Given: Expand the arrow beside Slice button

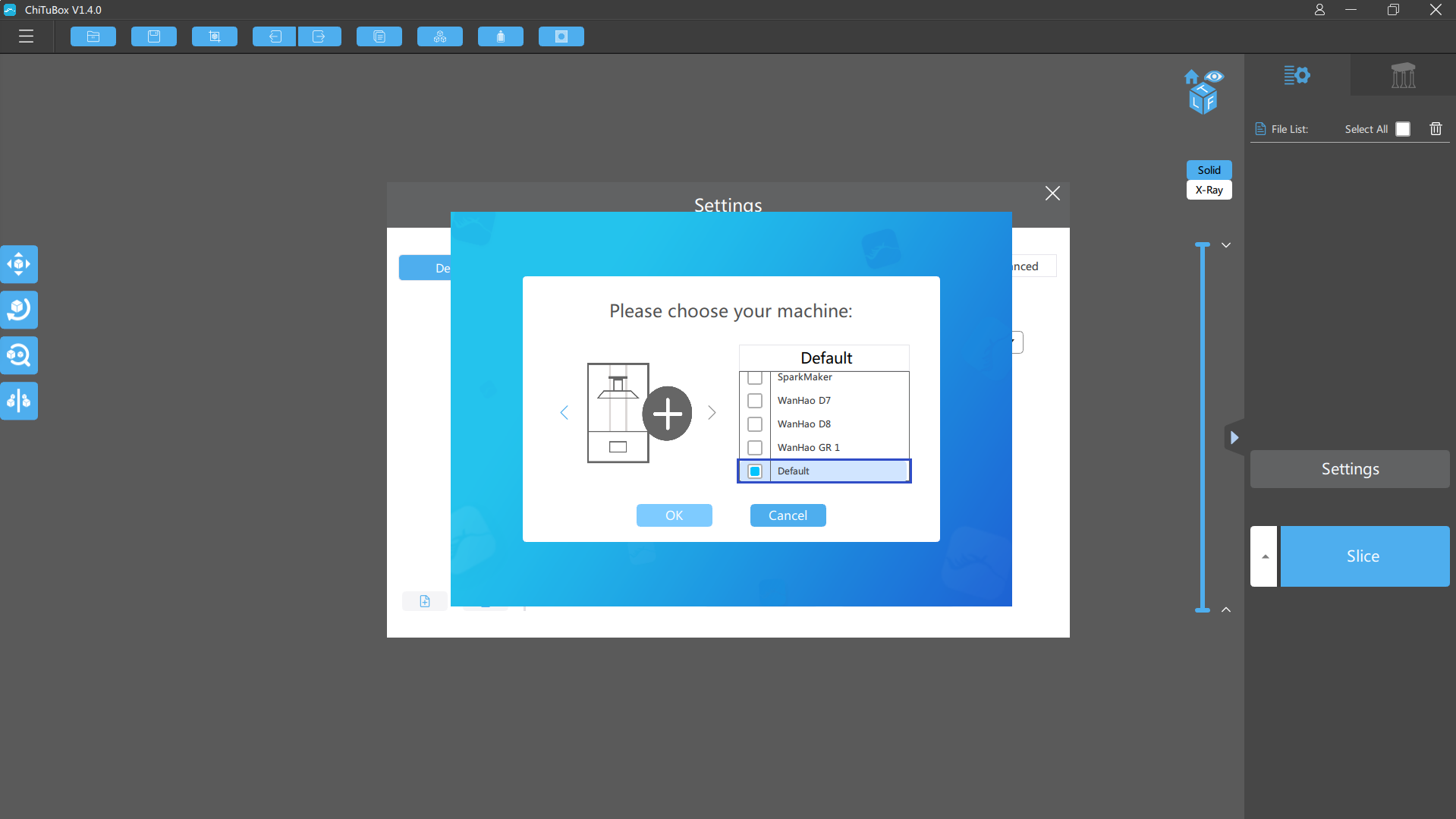Looking at the screenshot, I should tap(1264, 556).
